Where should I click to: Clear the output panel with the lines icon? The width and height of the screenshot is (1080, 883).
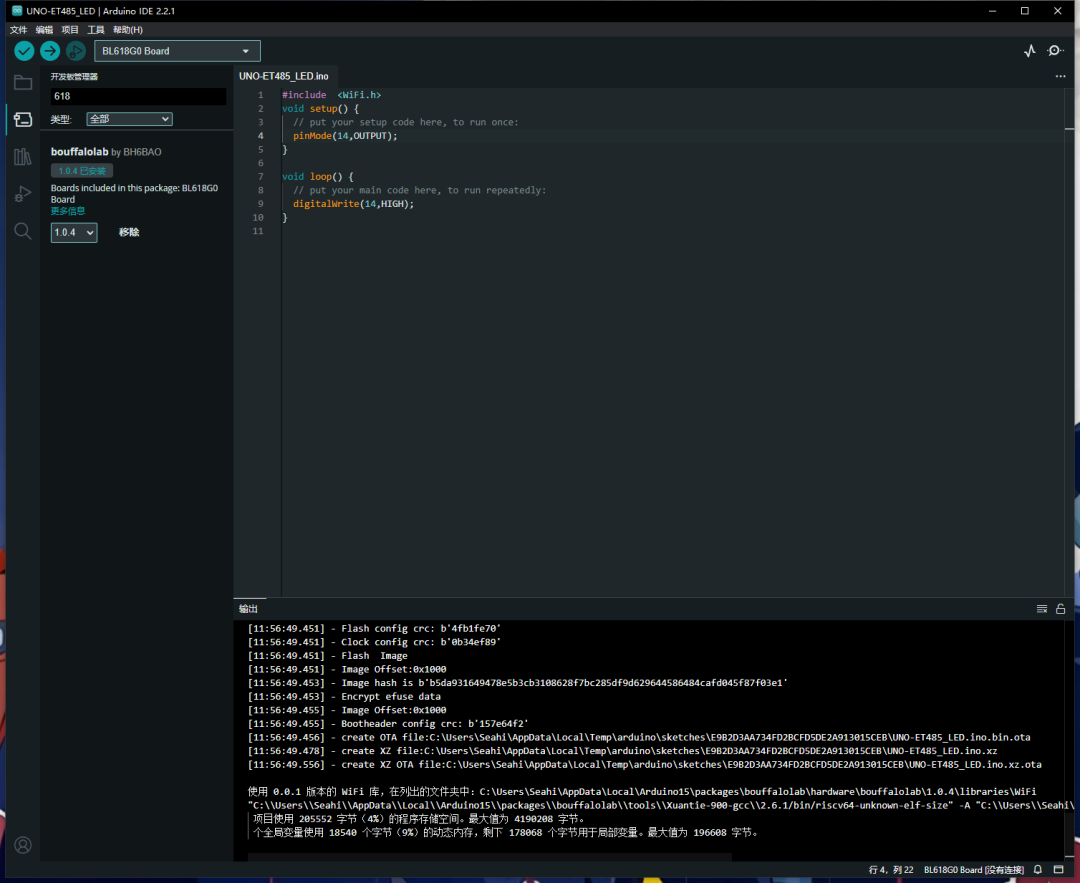pos(1042,608)
